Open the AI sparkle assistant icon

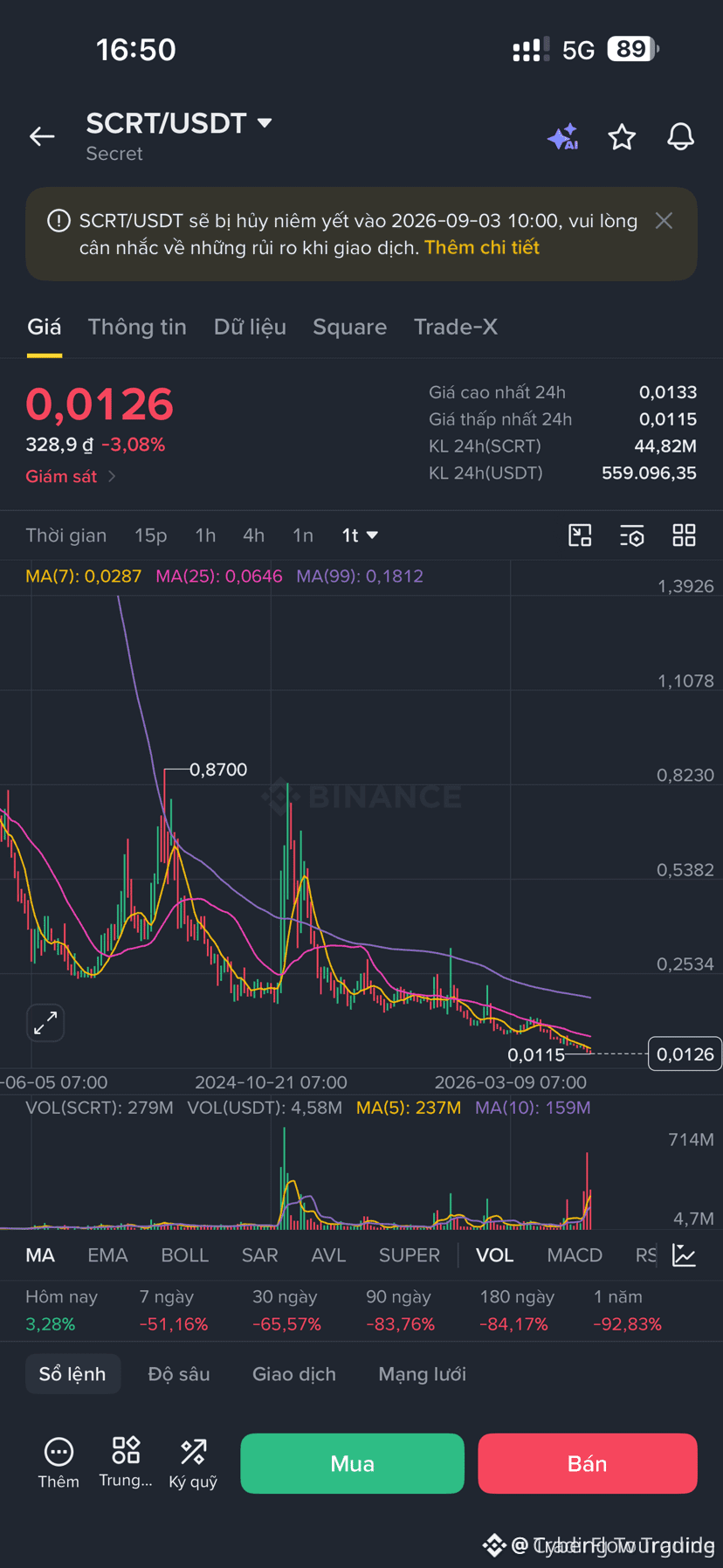pos(563,137)
